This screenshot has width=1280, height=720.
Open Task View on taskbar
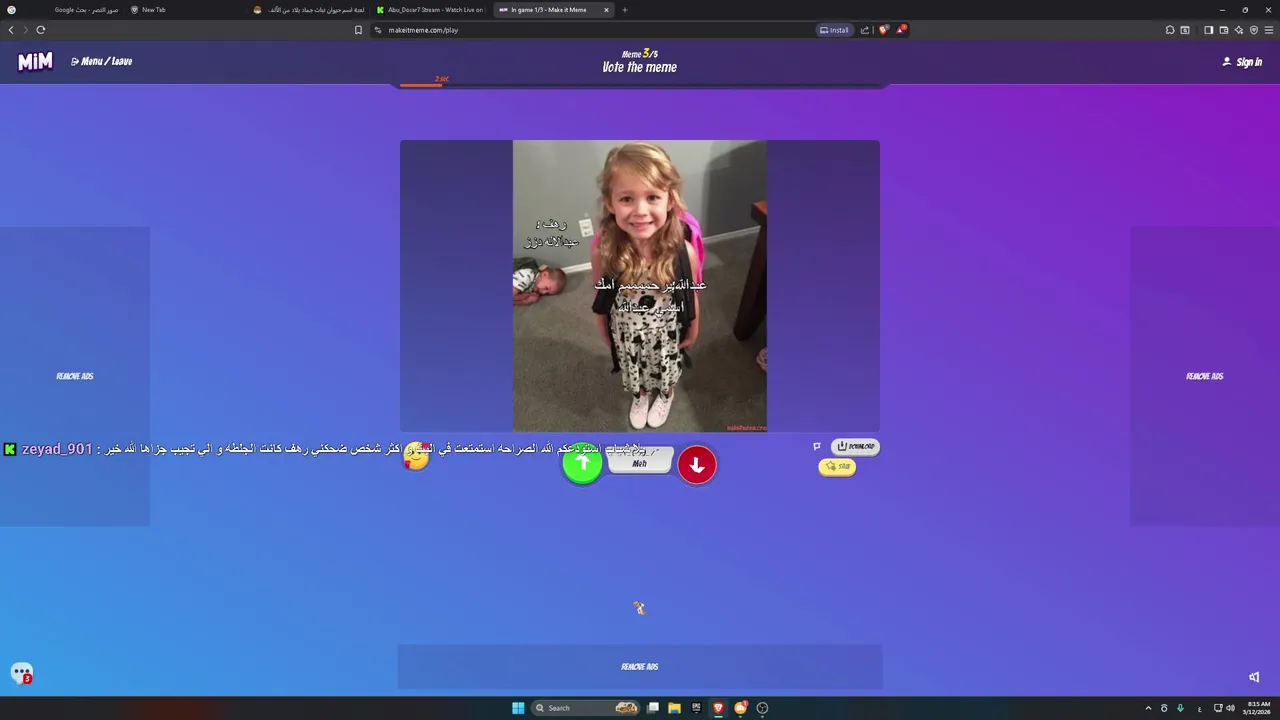(x=653, y=708)
